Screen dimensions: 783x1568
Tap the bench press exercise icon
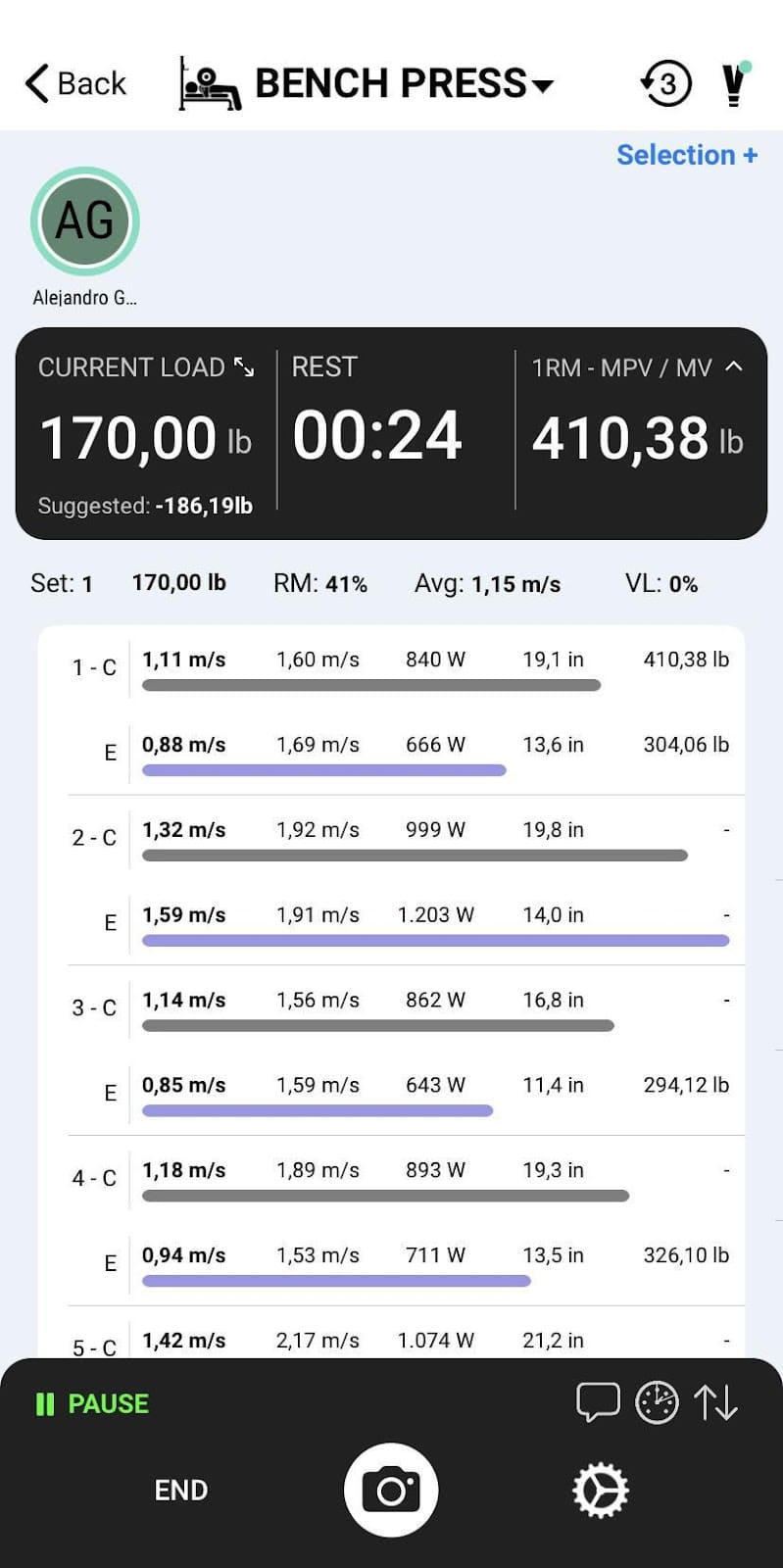click(210, 84)
